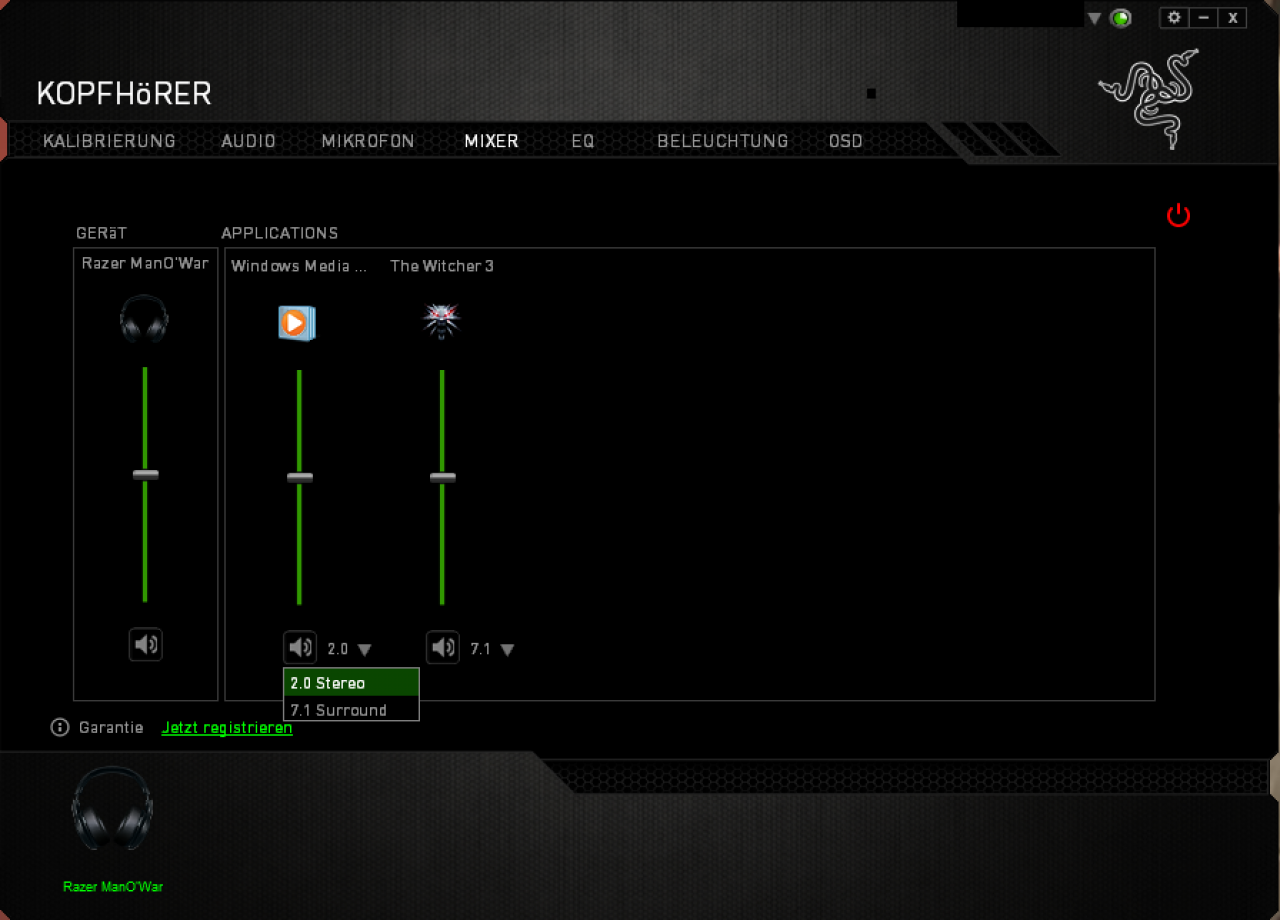1280x920 pixels.
Task: Click The Witcher 3 application name
Action: tap(442, 266)
